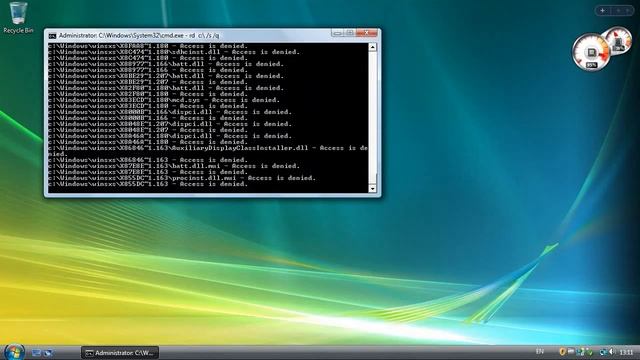Click the orange security shield tray icon

[562, 352]
